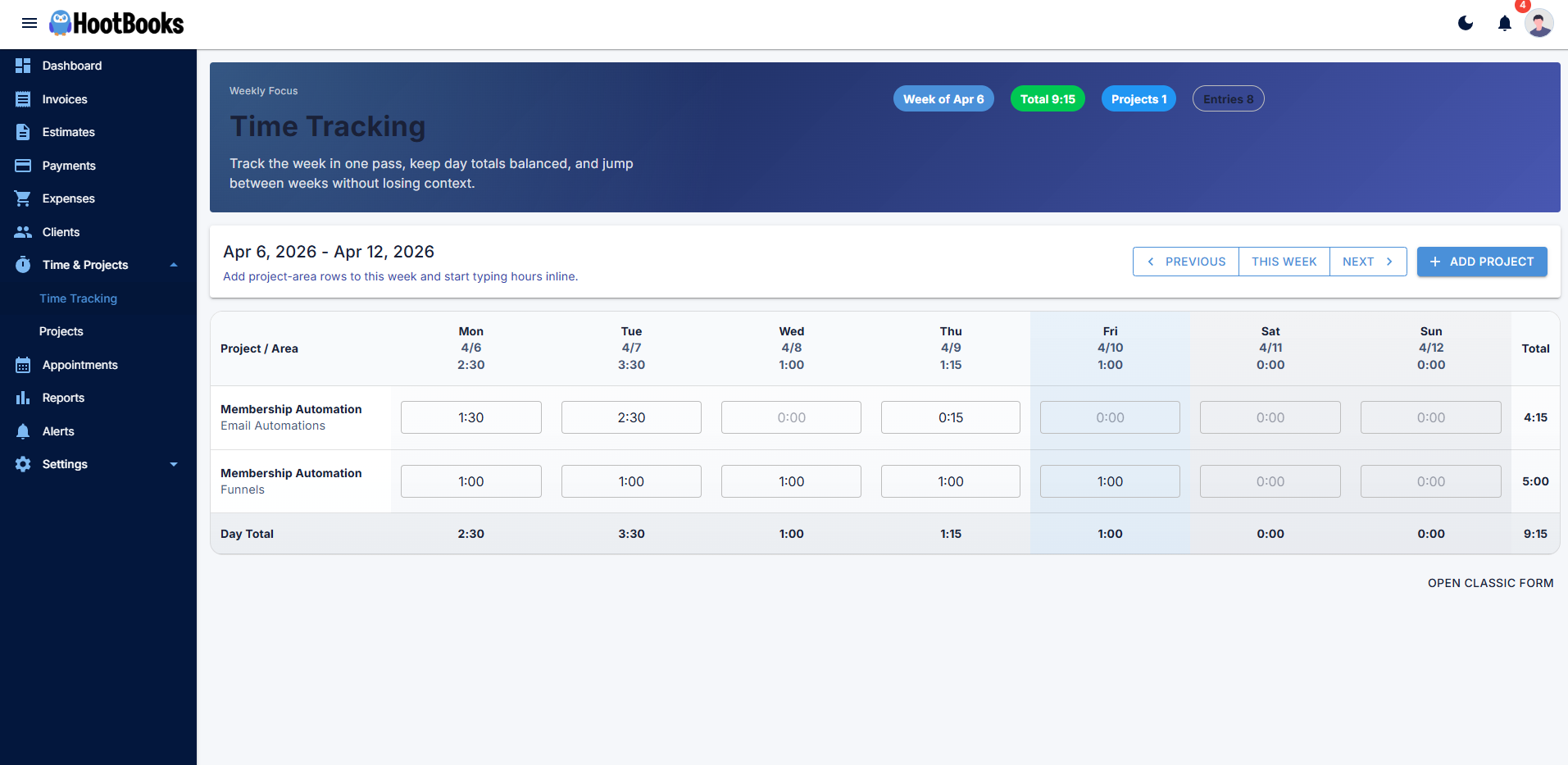Edit Email Automations Monday hours field
This screenshot has width=1568, height=765.
(471, 417)
